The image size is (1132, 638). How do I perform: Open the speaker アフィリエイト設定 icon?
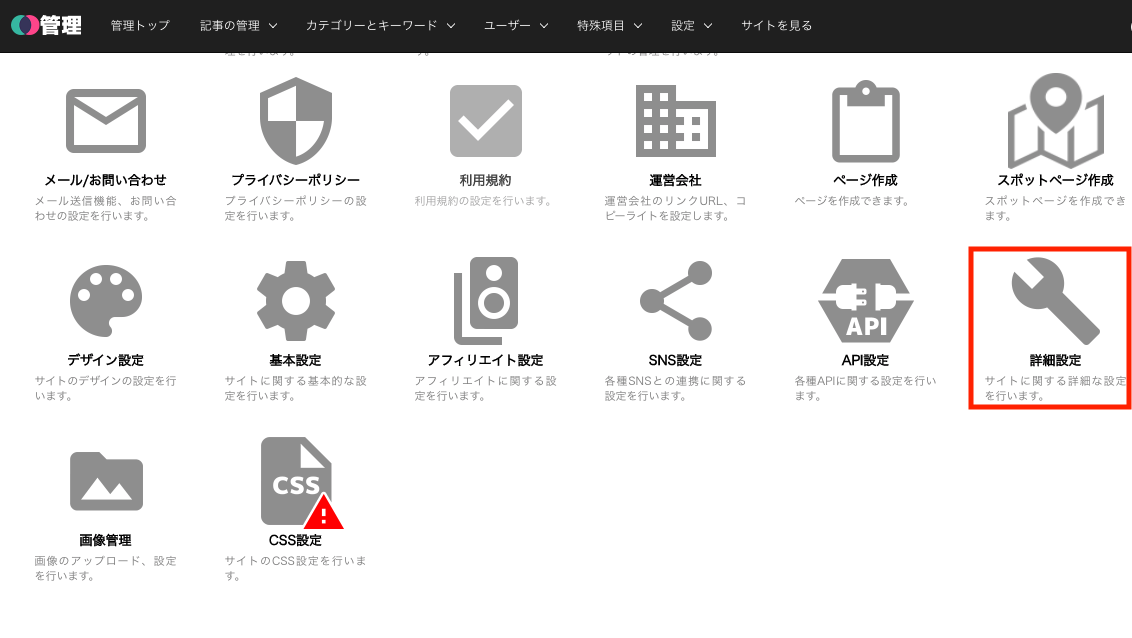(x=485, y=301)
